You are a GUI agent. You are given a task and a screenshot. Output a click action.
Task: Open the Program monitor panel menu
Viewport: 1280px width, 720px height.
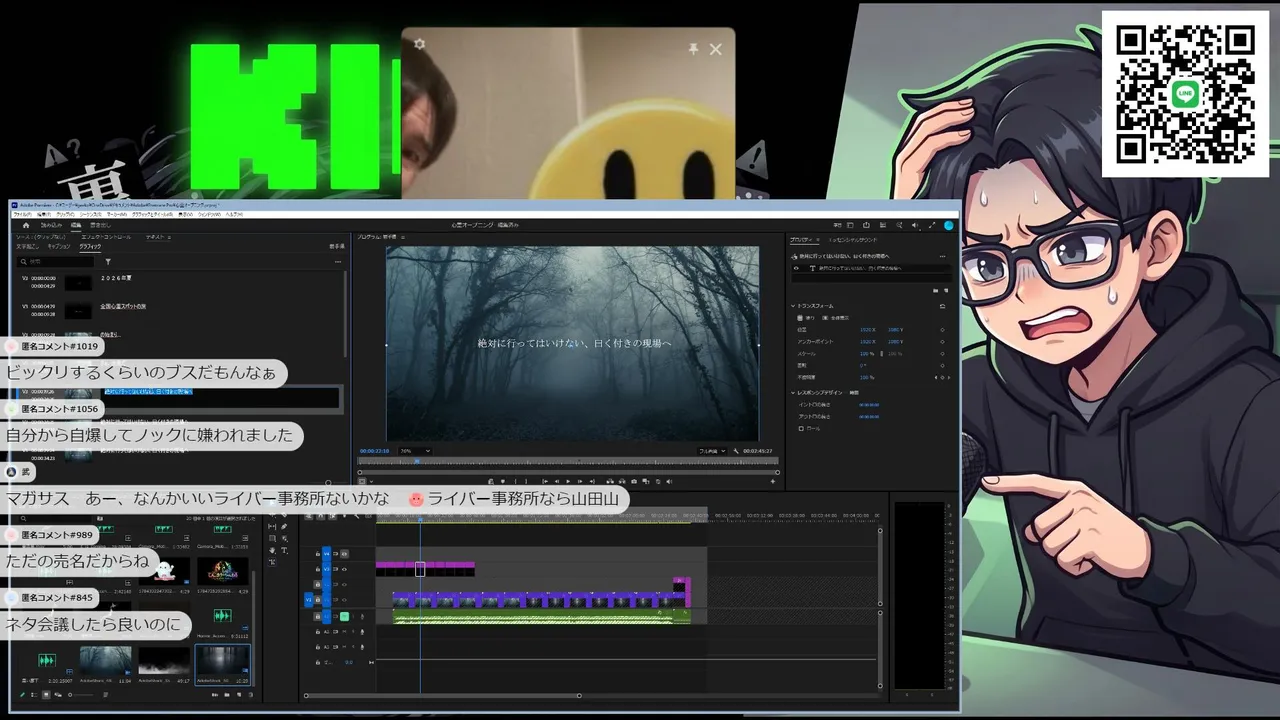[x=403, y=237]
